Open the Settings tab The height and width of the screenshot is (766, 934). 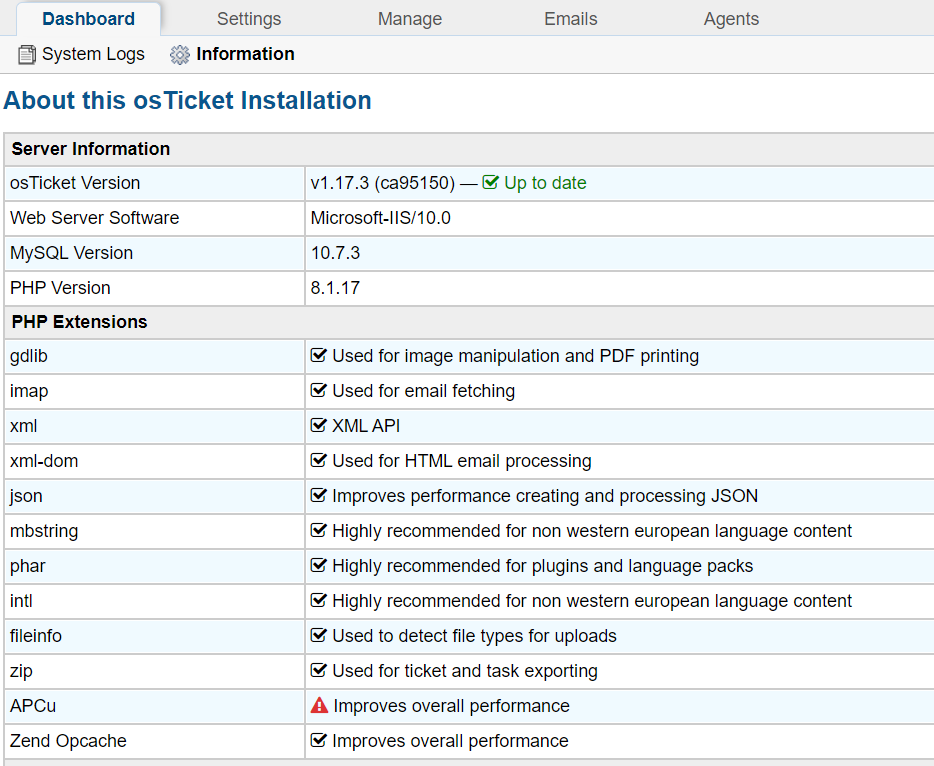click(x=249, y=19)
